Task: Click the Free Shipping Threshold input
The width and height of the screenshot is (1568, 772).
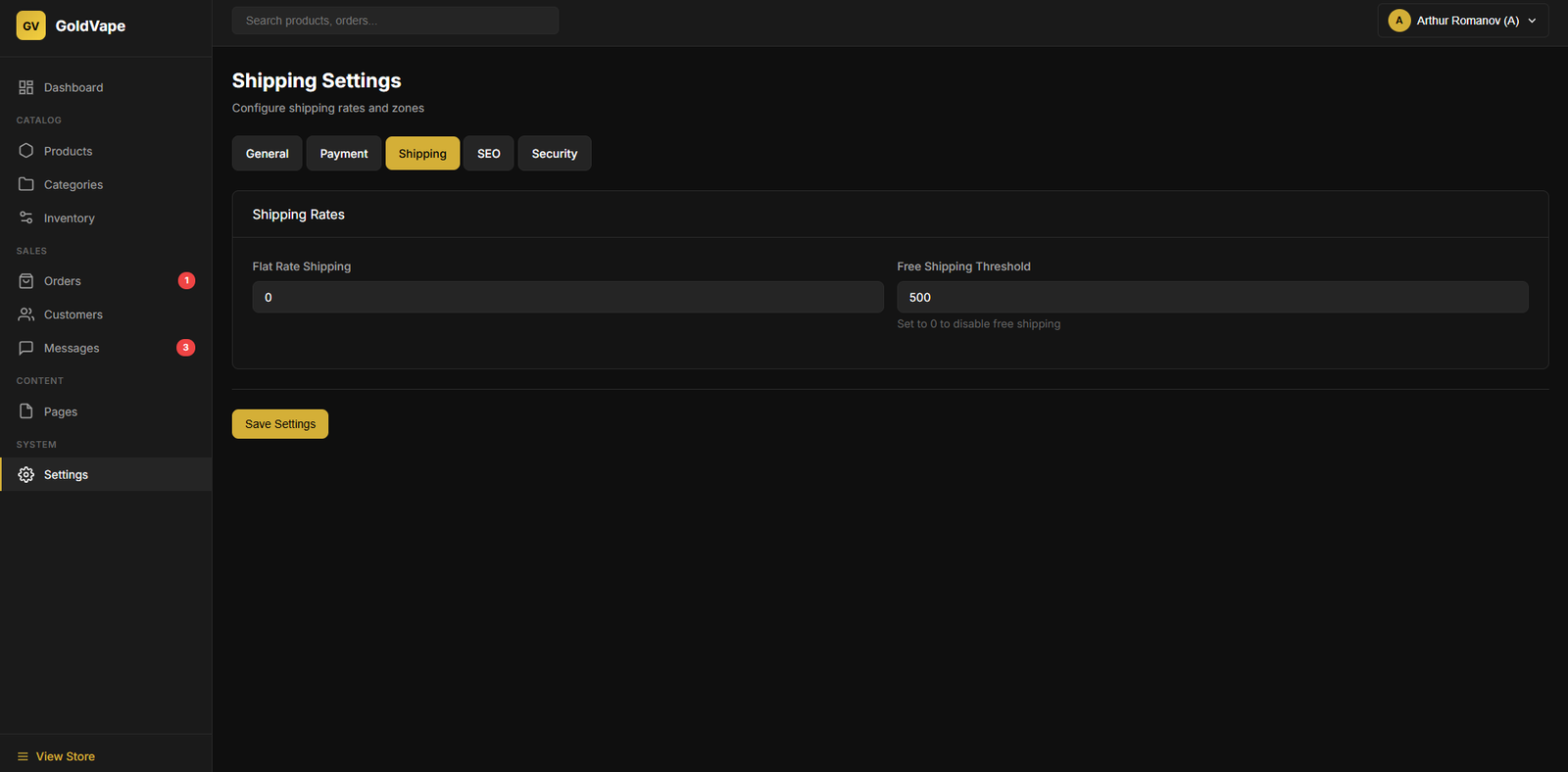Action: click(x=1212, y=297)
